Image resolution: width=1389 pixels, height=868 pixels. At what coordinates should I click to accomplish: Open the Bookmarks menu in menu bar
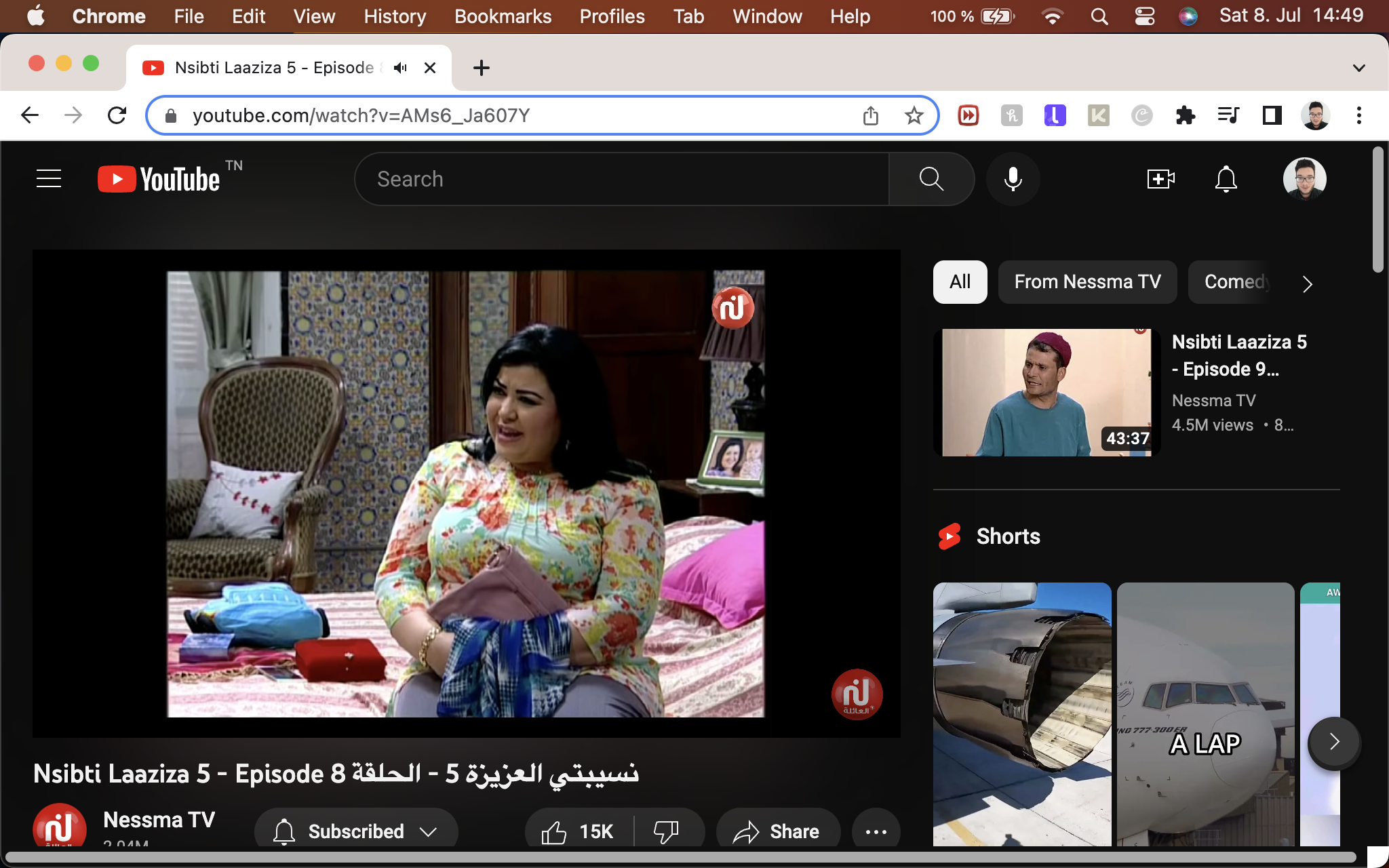click(503, 16)
